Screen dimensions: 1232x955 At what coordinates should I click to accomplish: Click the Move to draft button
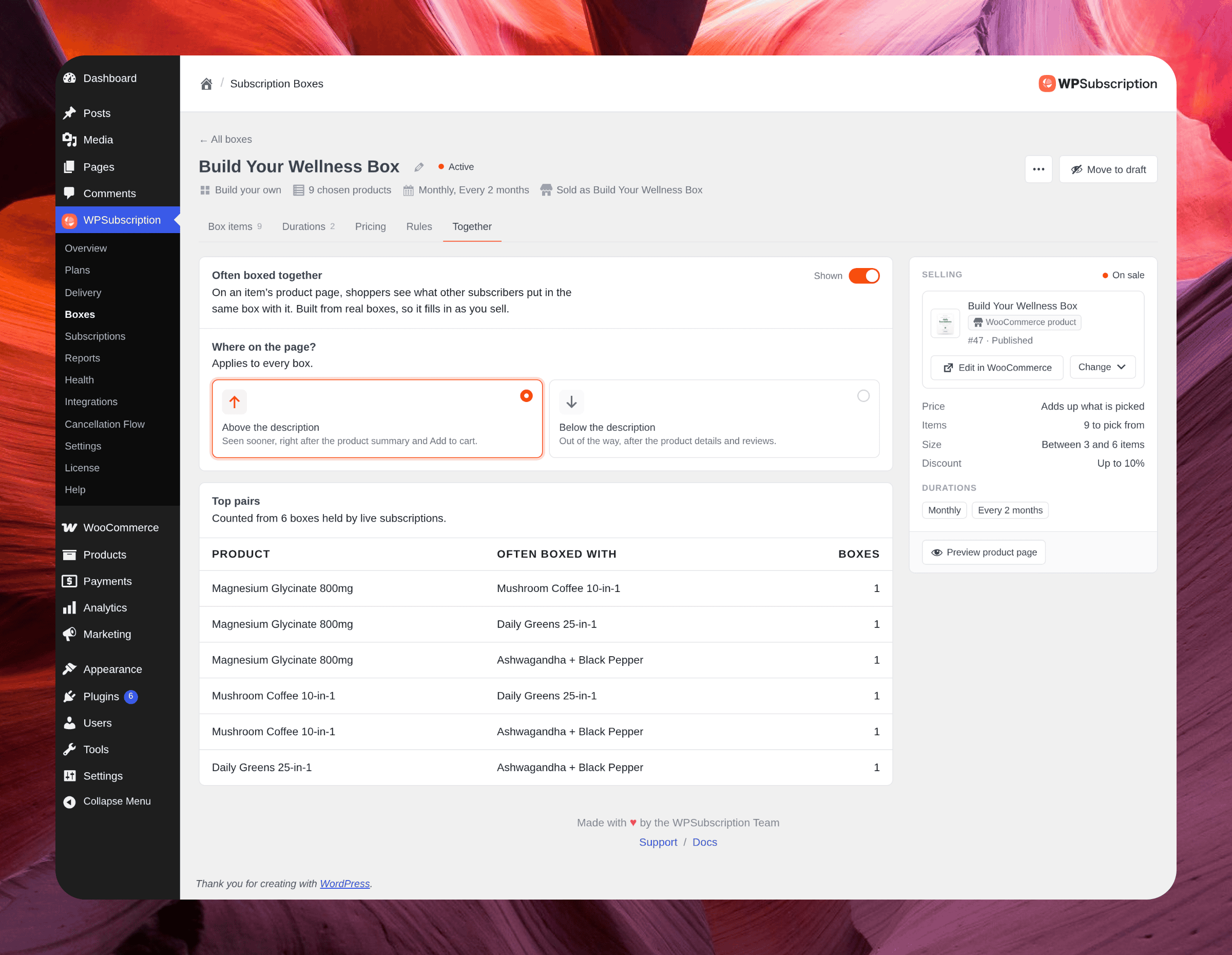1108,169
